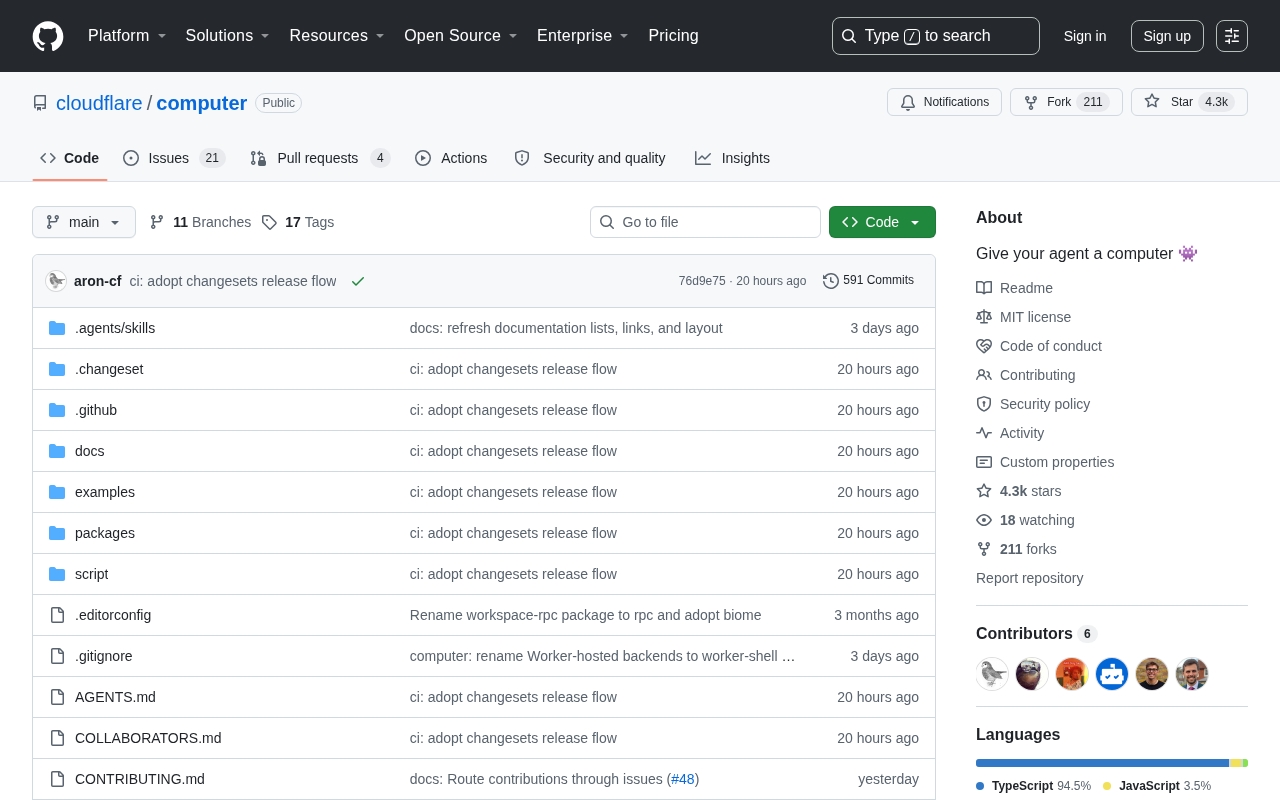Open the second contributor avatar
Image resolution: width=1280 pixels, height=800 pixels.
click(x=1032, y=674)
